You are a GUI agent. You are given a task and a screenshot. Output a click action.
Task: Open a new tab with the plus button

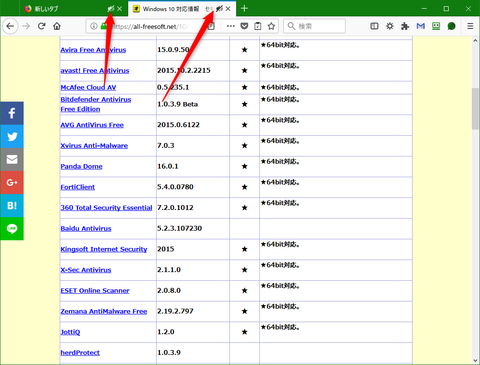pyautogui.click(x=244, y=9)
